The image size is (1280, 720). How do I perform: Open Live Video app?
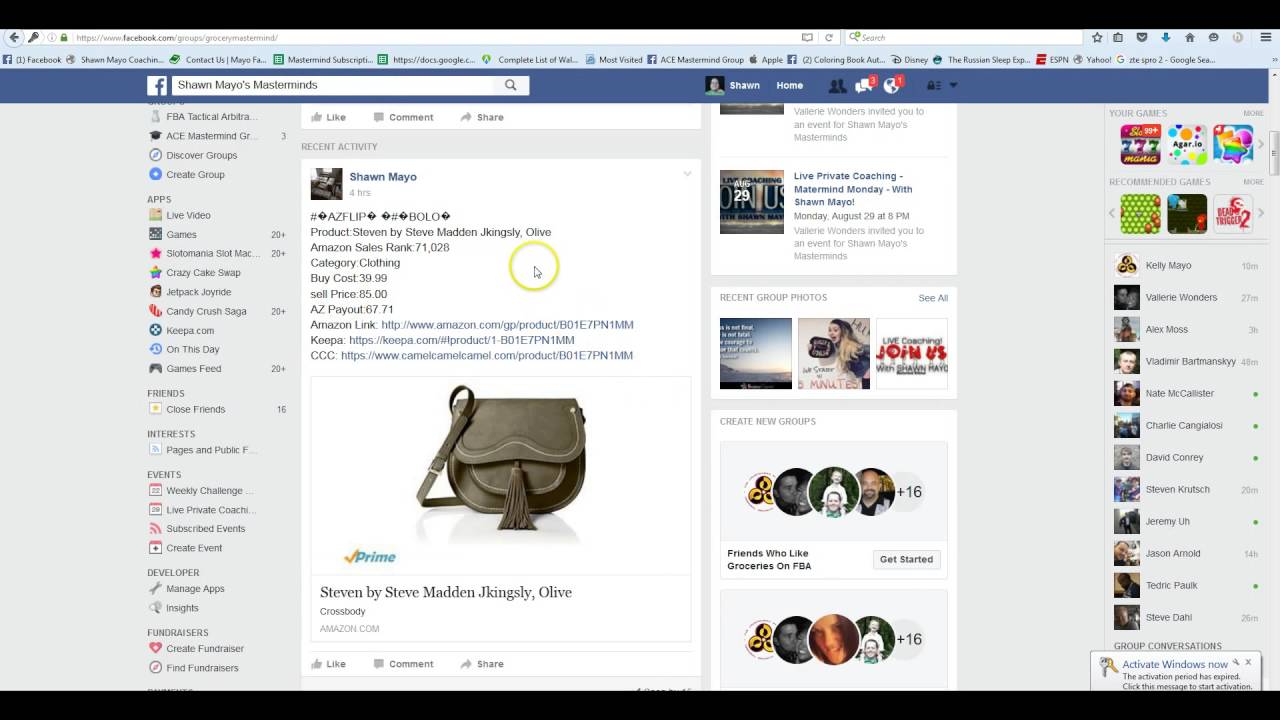click(180, 215)
